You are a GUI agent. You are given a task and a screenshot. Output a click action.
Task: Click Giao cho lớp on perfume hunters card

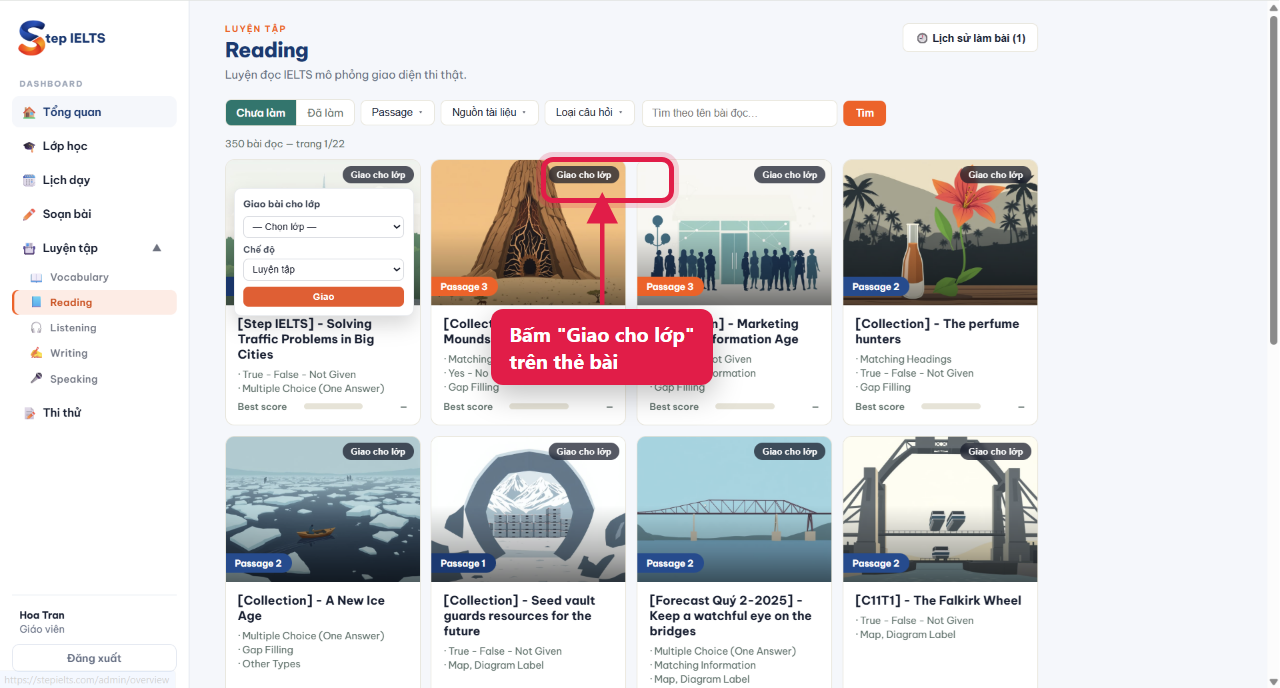click(x=996, y=175)
